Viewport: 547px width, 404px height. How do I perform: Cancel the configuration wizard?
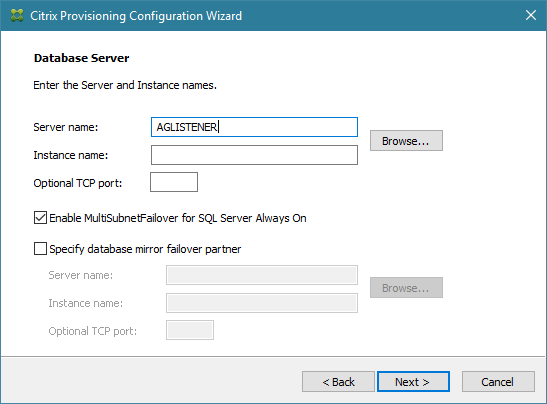tap(498, 382)
